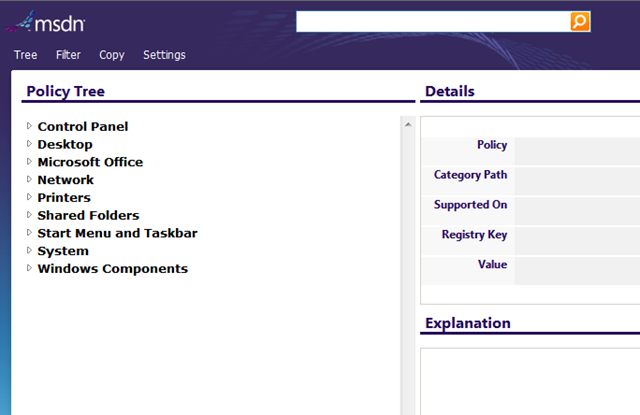Open the Copy menu
The image size is (640, 415).
tap(112, 55)
